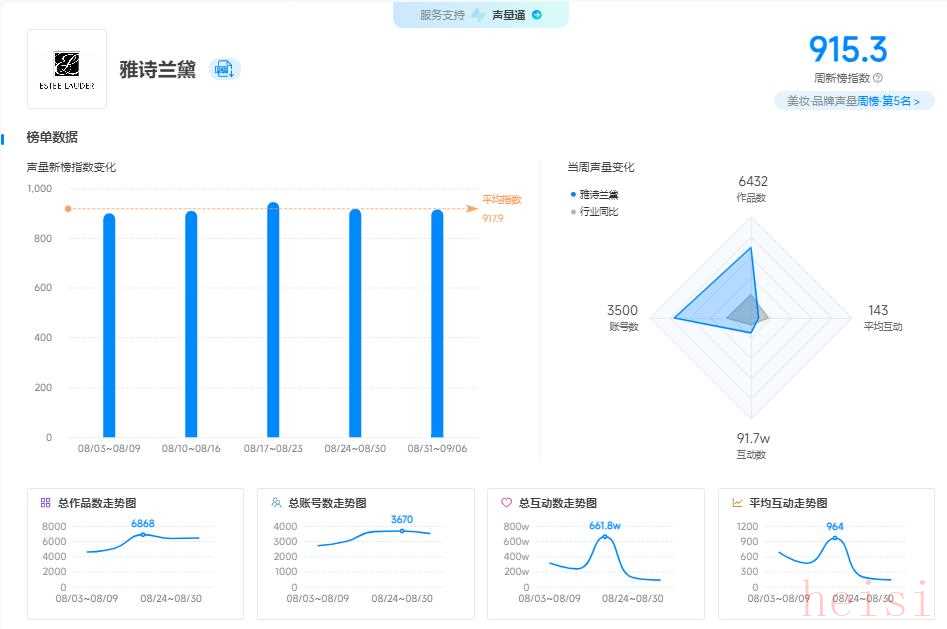947x629 pixels.
Task: Click the 总账号数走势图 card title
Action: coord(327,503)
